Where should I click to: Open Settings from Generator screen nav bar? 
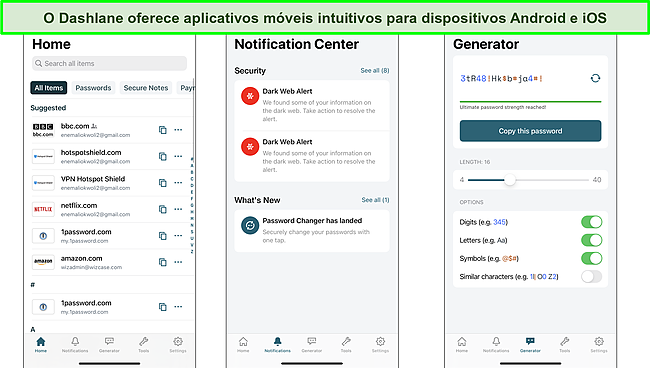(599, 345)
